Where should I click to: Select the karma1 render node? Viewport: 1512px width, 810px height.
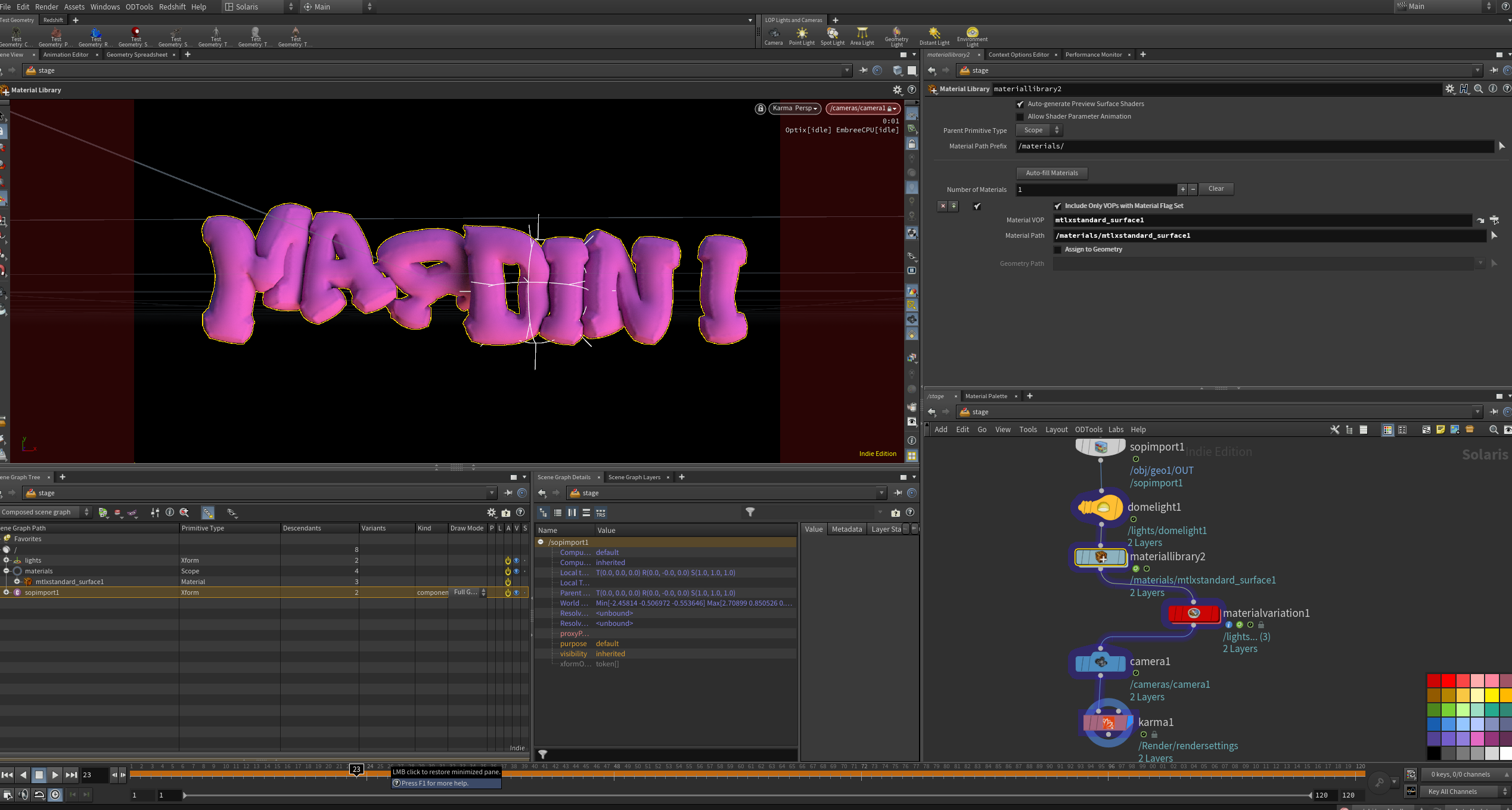click(x=1108, y=723)
